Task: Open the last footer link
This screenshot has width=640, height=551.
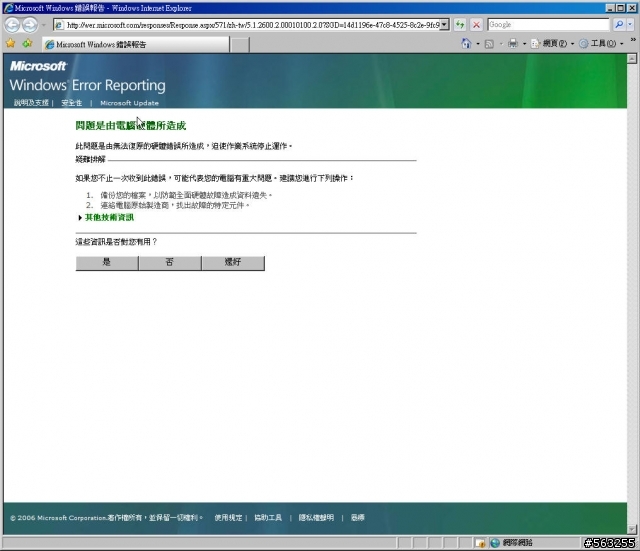Action: [358, 518]
